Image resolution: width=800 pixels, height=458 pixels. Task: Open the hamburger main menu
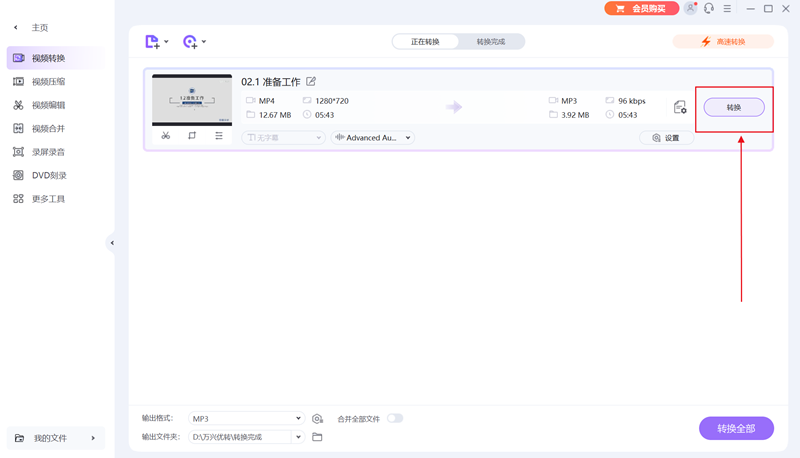pyautogui.click(x=727, y=9)
